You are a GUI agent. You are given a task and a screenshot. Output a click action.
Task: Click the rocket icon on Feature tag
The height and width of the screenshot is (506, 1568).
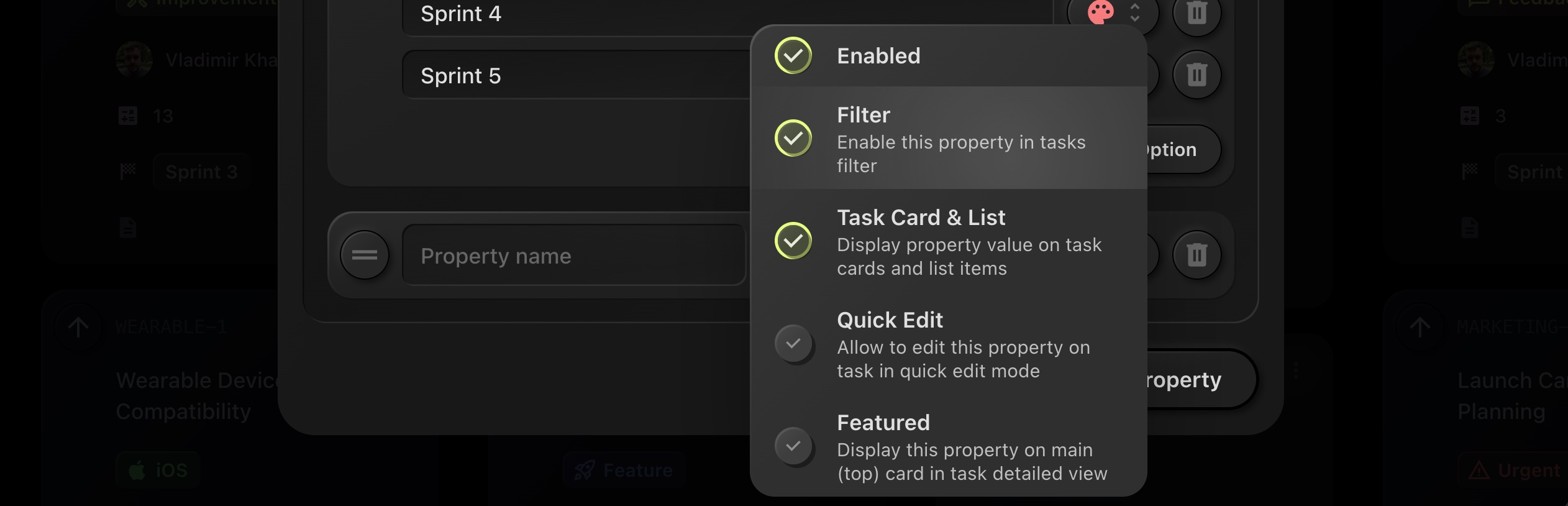584,470
